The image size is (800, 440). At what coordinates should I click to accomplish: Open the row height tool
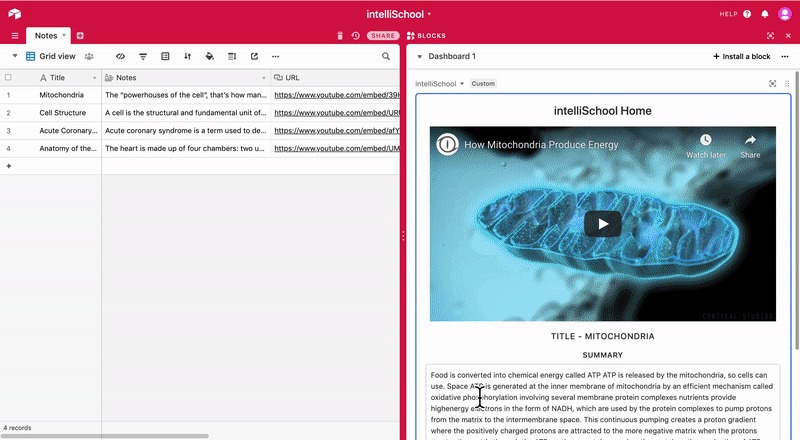tap(232, 56)
